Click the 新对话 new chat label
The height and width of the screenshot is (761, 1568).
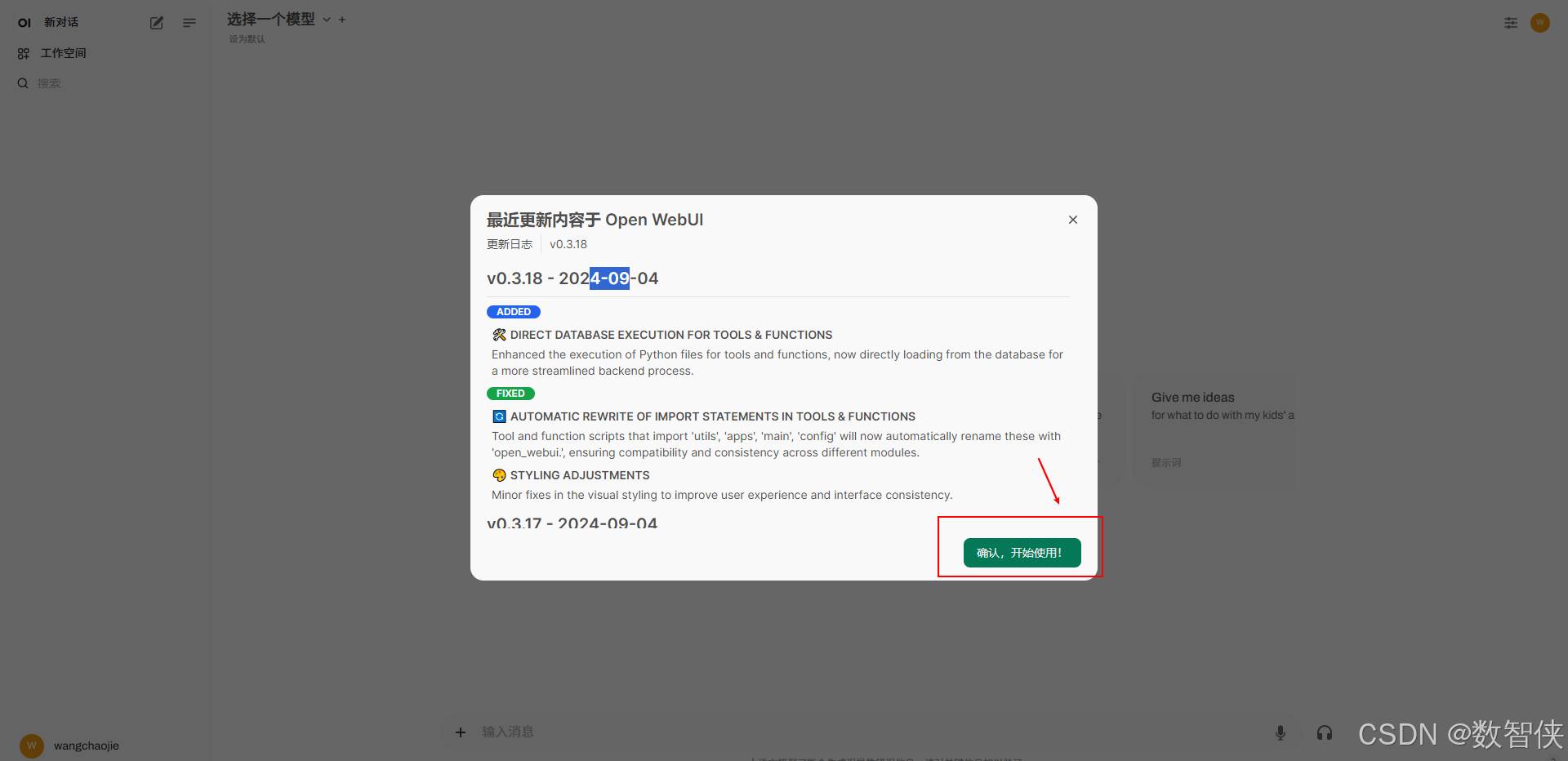pyautogui.click(x=61, y=22)
